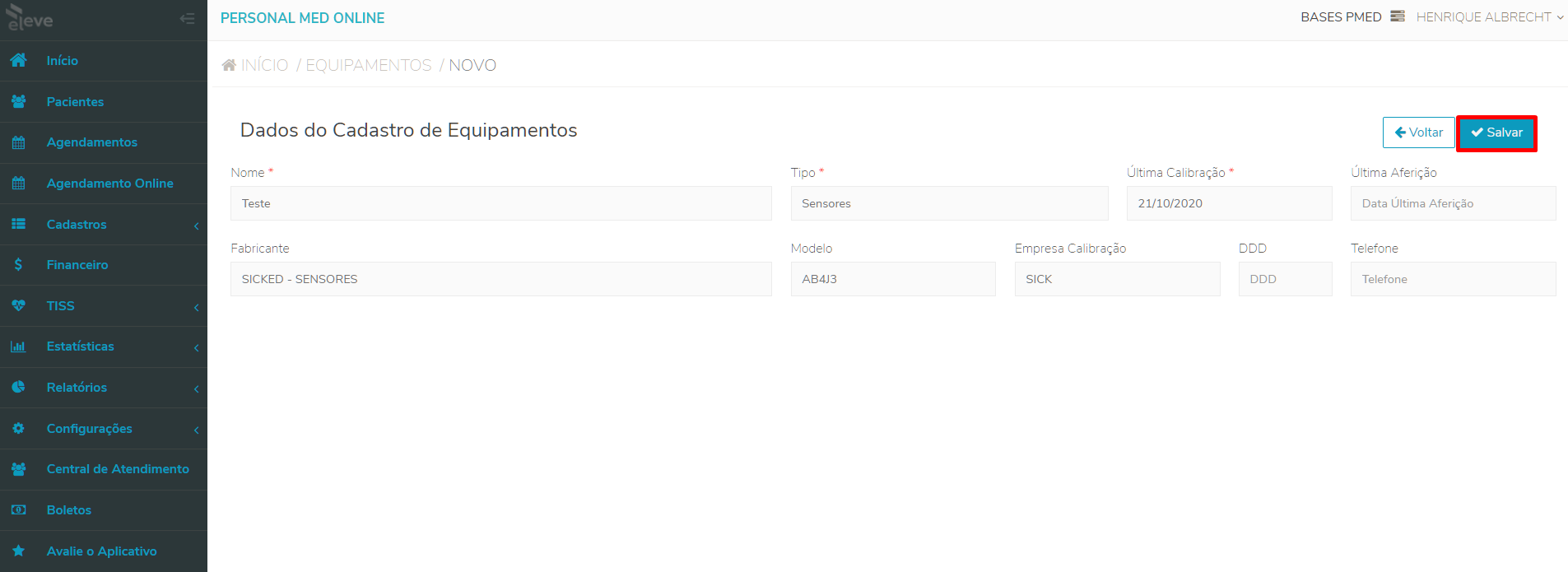This screenshot has width=1568, height=572.
Task: Click the Pacientes users icon
Action: [x=19, y=101]
